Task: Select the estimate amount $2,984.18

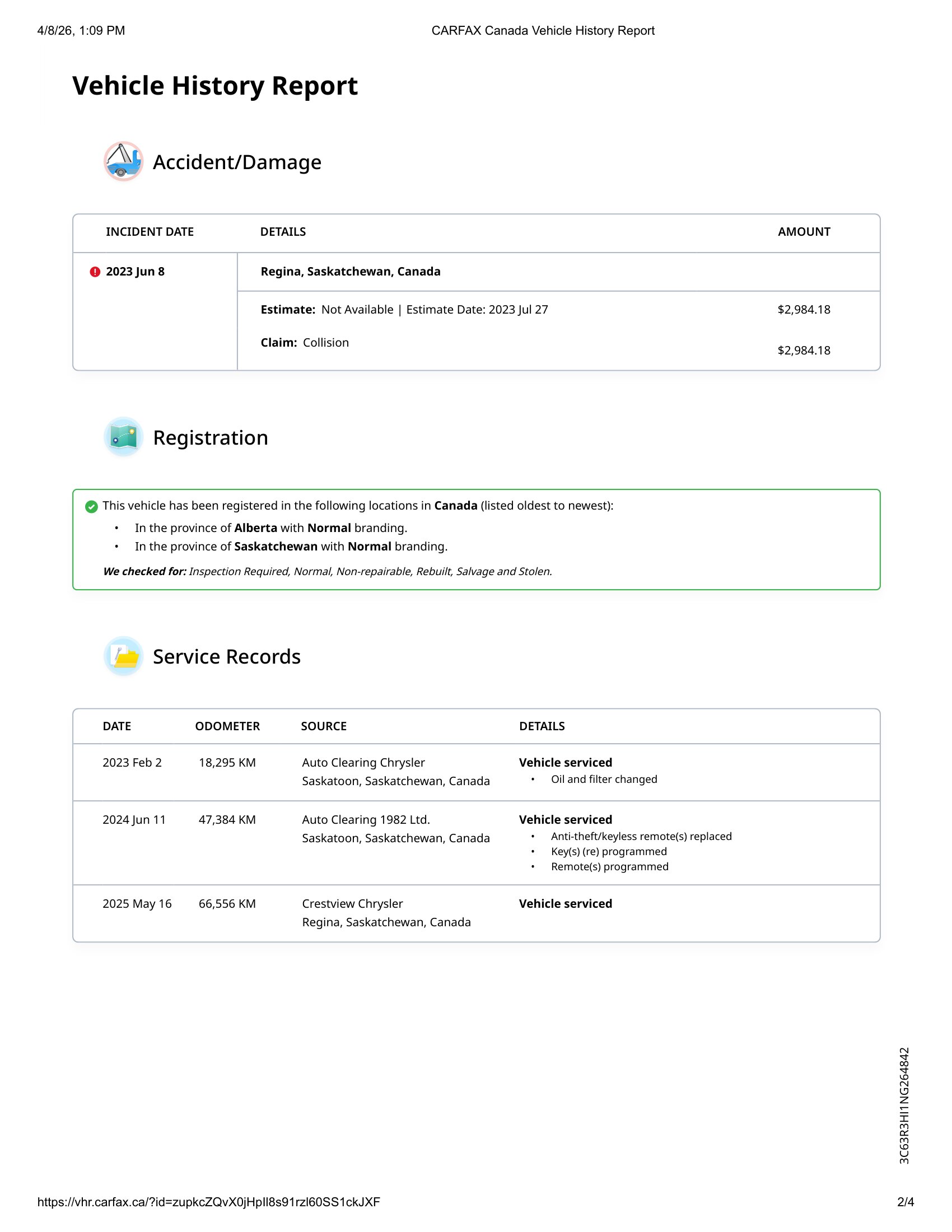Action: (x=804, y=310)
